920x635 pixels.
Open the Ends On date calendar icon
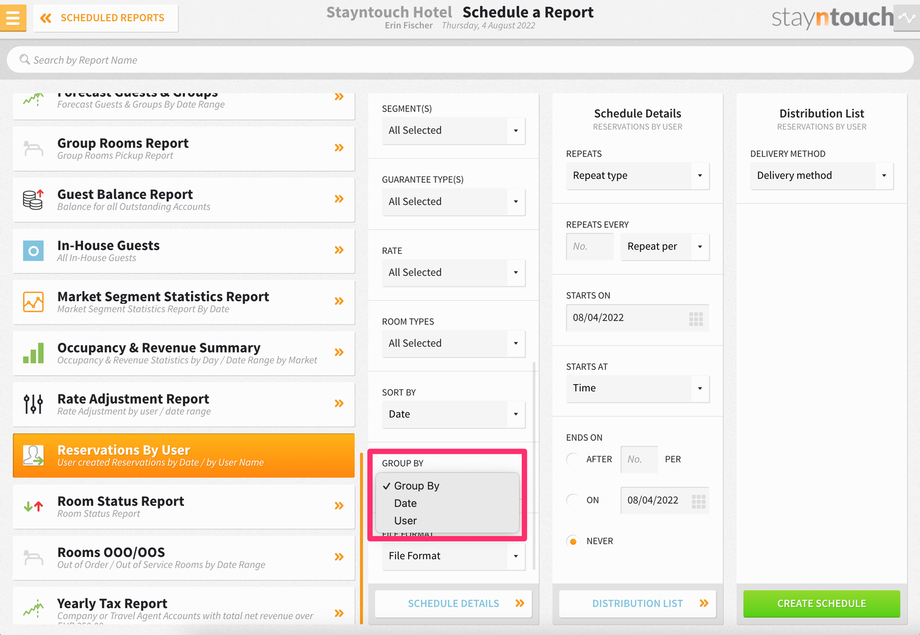[698, 501]
